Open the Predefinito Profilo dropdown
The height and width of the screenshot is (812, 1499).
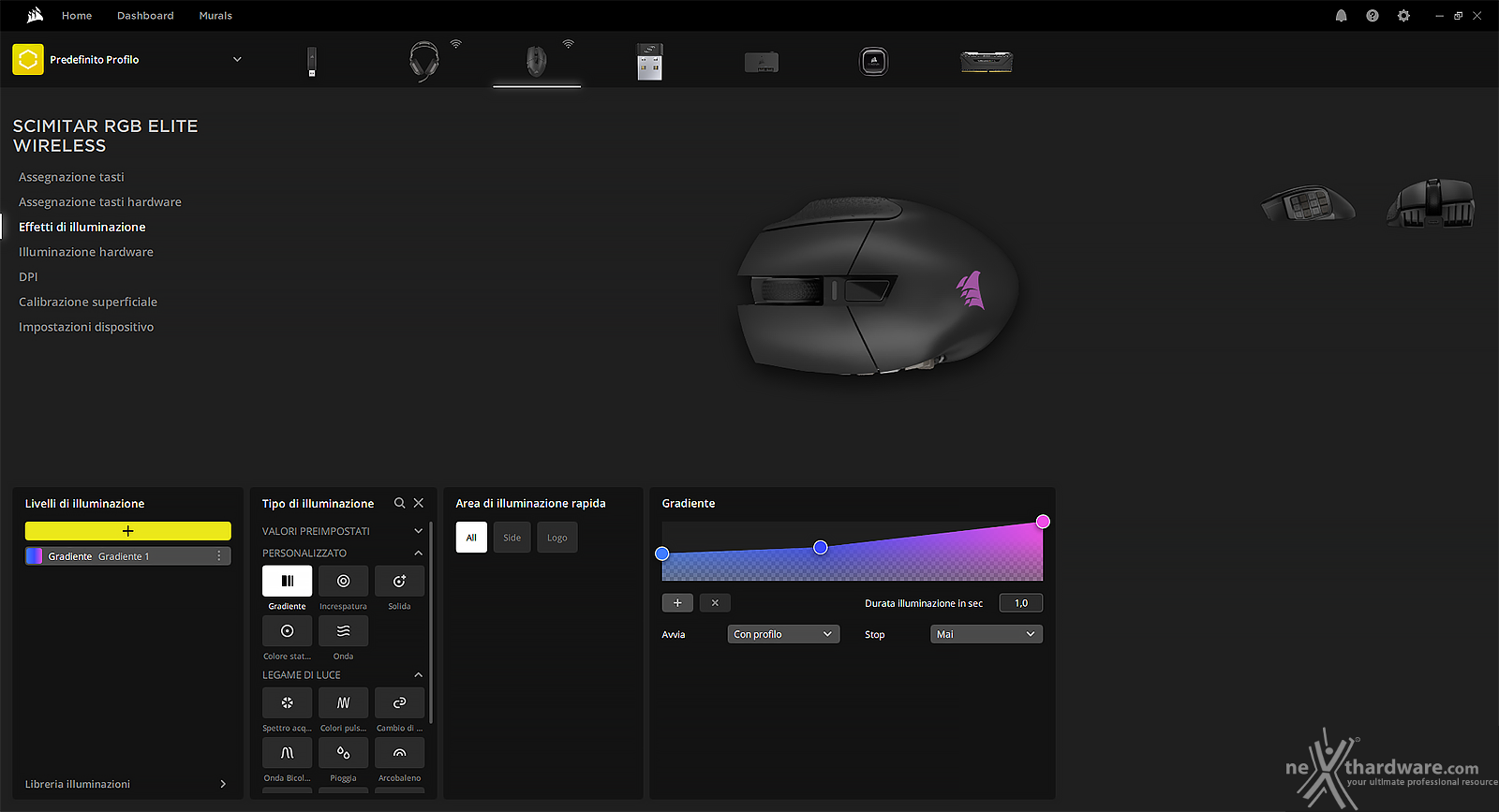pyautogui.click(x=237, y=59)
